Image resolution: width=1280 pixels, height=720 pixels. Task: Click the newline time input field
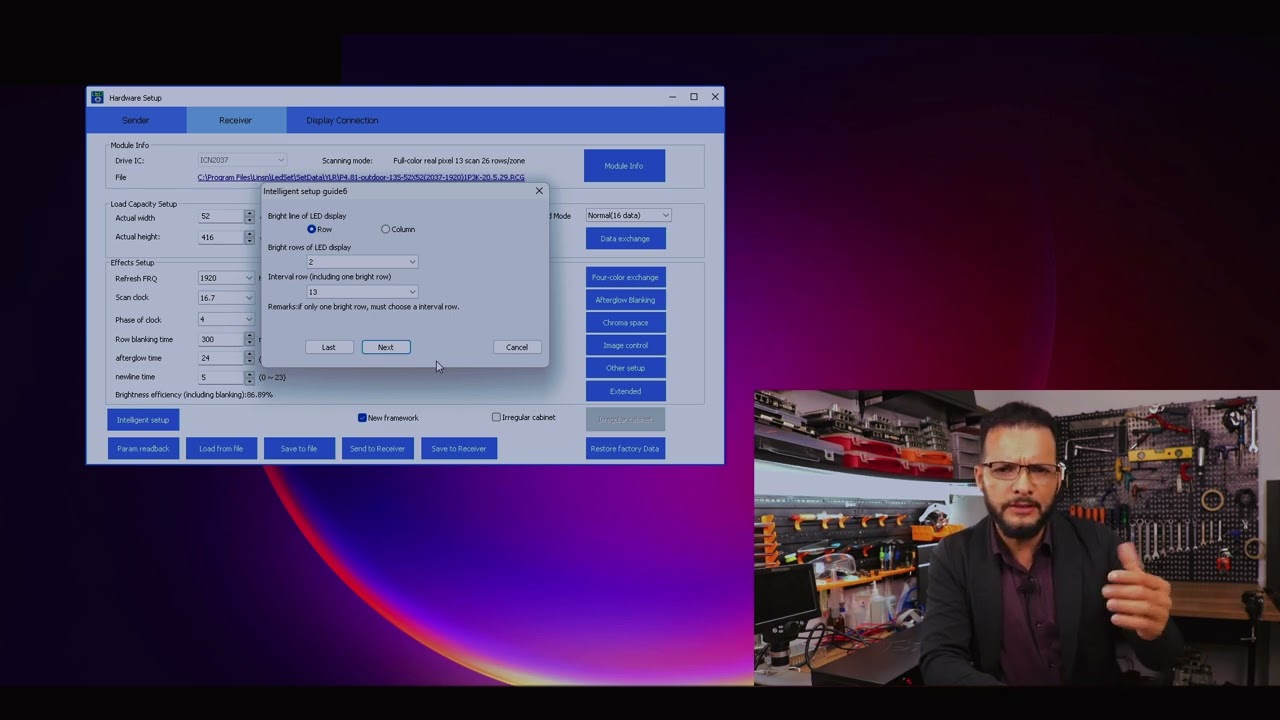point(220,377)
